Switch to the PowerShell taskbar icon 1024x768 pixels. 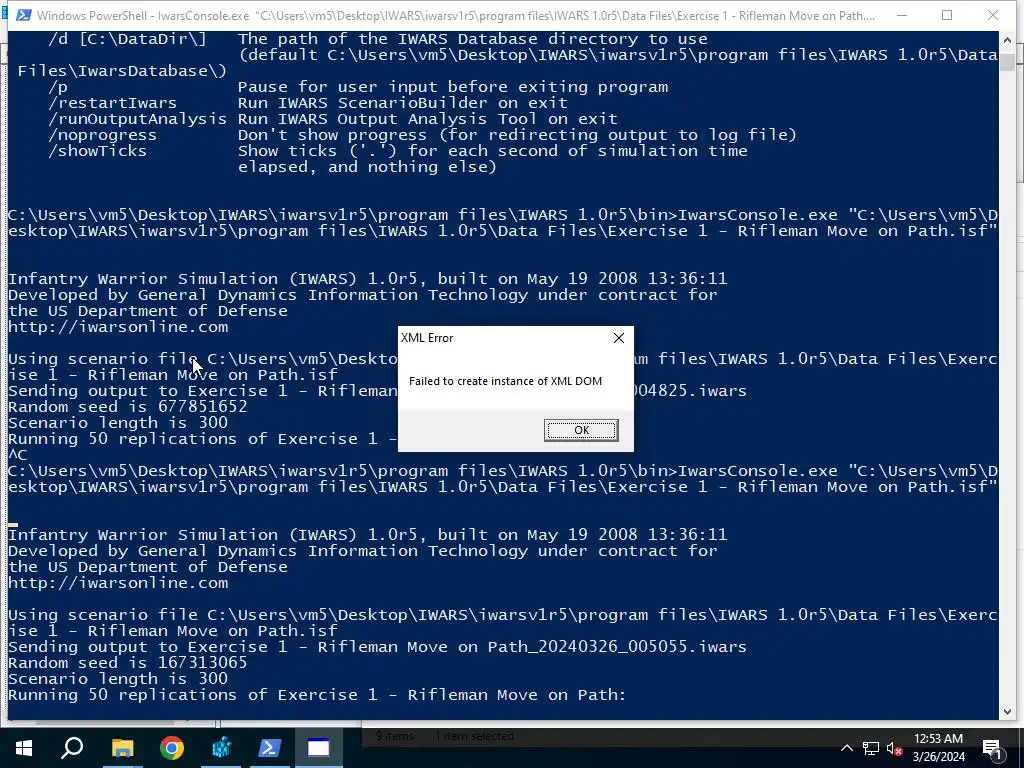[x=270, y=748]
